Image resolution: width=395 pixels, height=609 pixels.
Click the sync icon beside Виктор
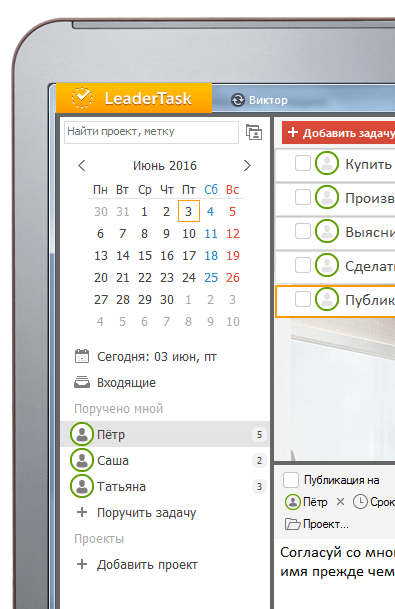tap(238, 100)
